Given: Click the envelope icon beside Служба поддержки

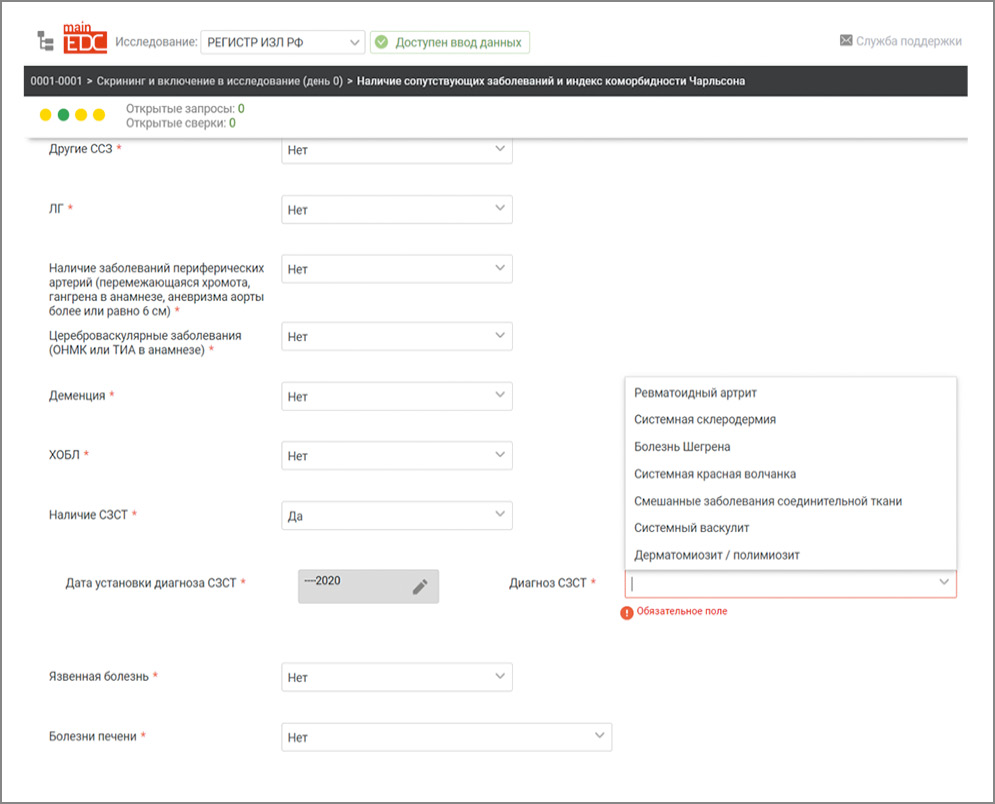Looking at the screenshot, I should [846, 41].
